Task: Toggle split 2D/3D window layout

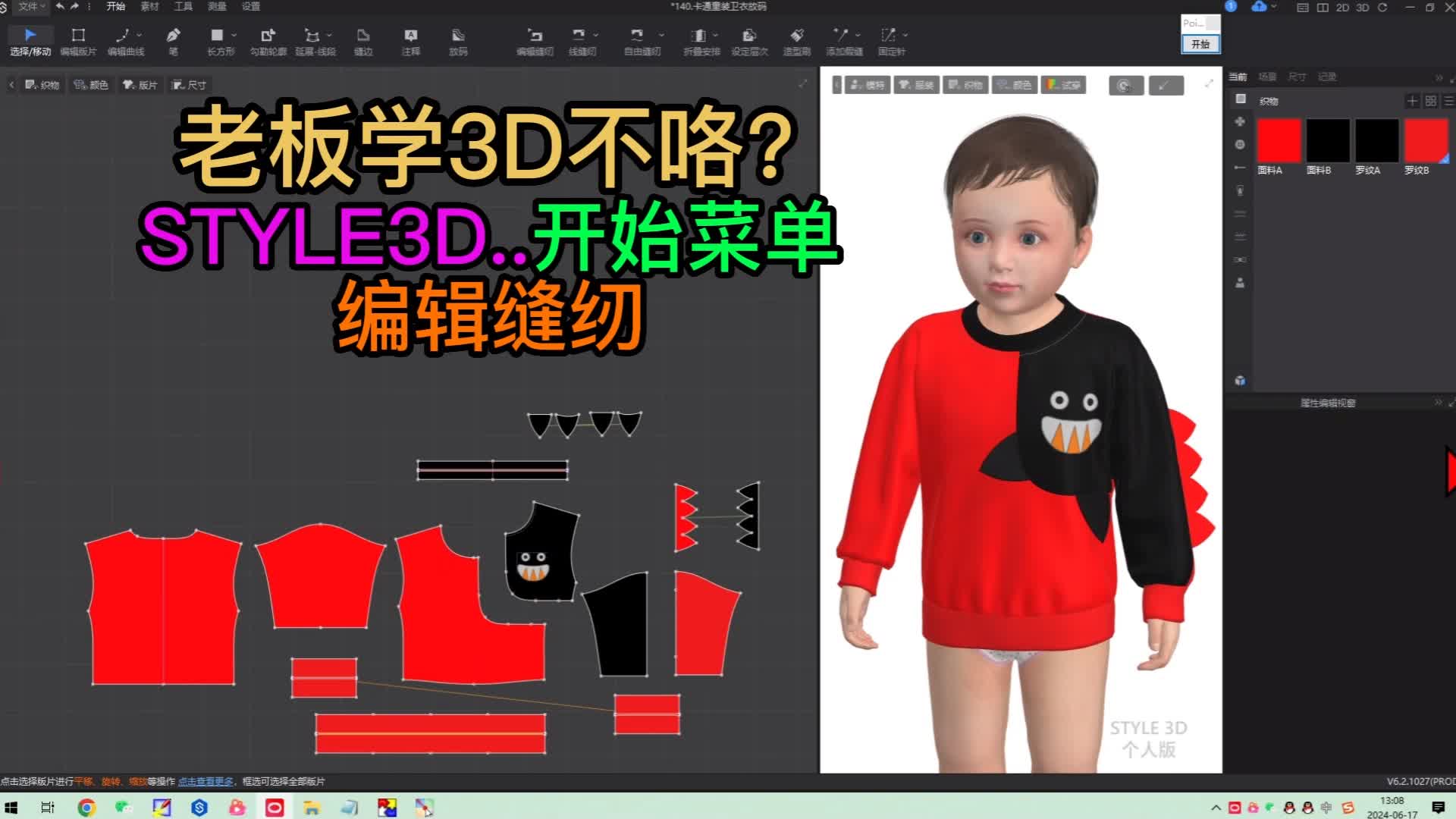Action: pyautogui.click(x=1323, y=7)
